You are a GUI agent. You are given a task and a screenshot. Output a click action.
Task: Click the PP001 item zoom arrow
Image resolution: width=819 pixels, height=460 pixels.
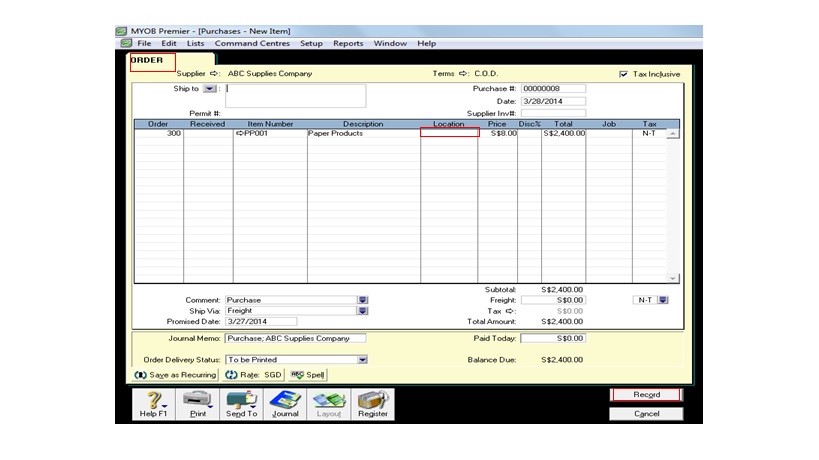point(240,134)
